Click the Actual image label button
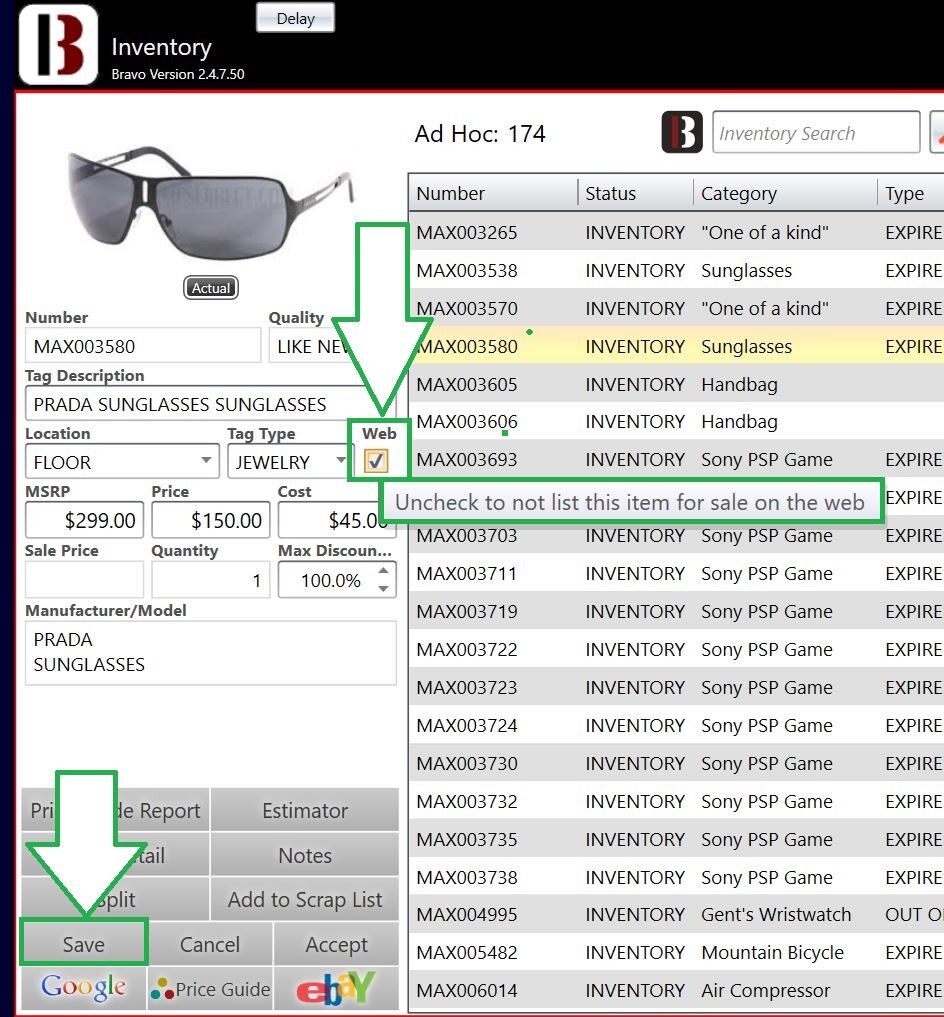Viewport: 944px width, 1017px height. (x=211, y=287)
